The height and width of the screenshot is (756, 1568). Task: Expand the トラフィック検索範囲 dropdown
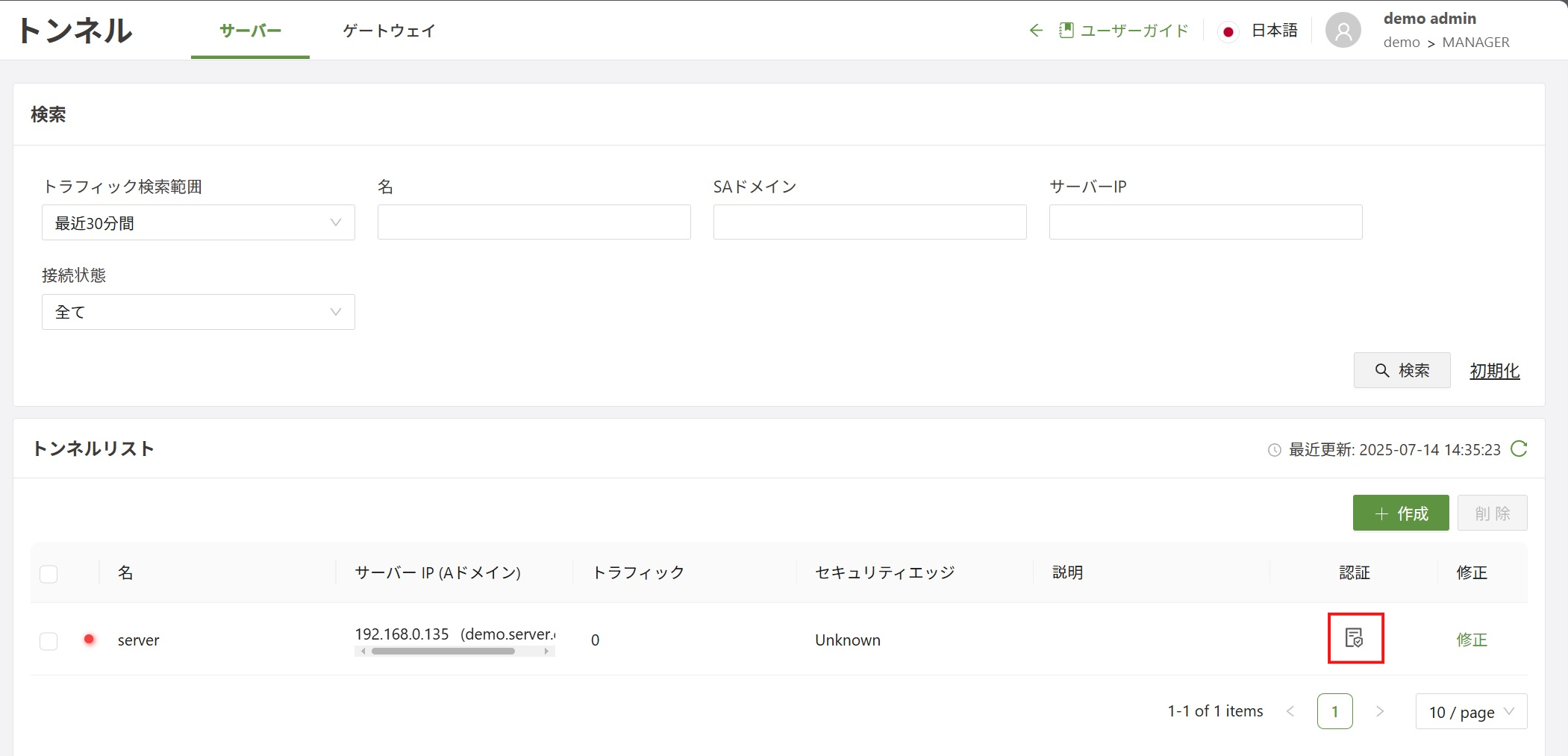click(x=198, y=223)
